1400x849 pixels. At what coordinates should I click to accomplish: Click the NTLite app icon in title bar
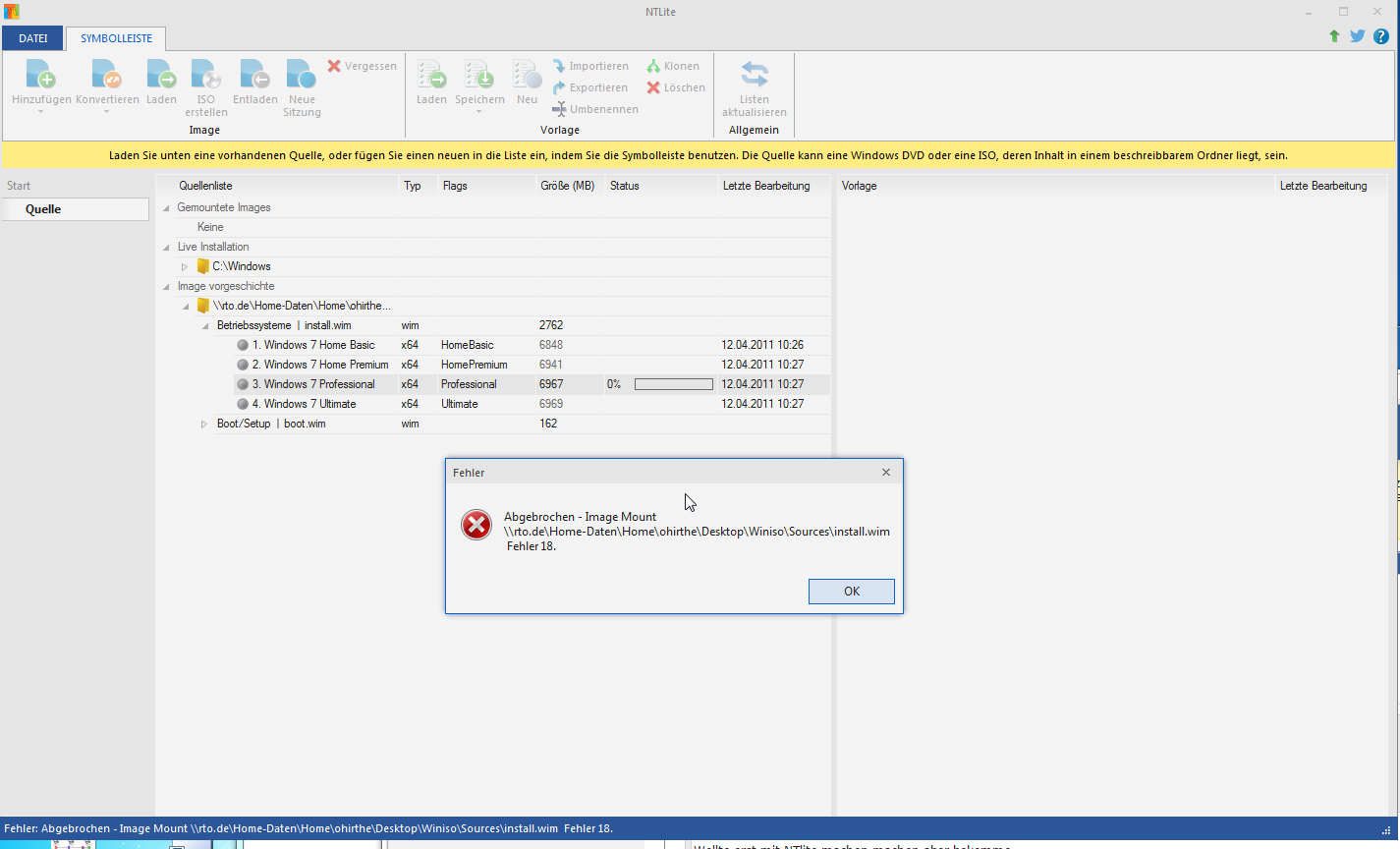(11, 12)
